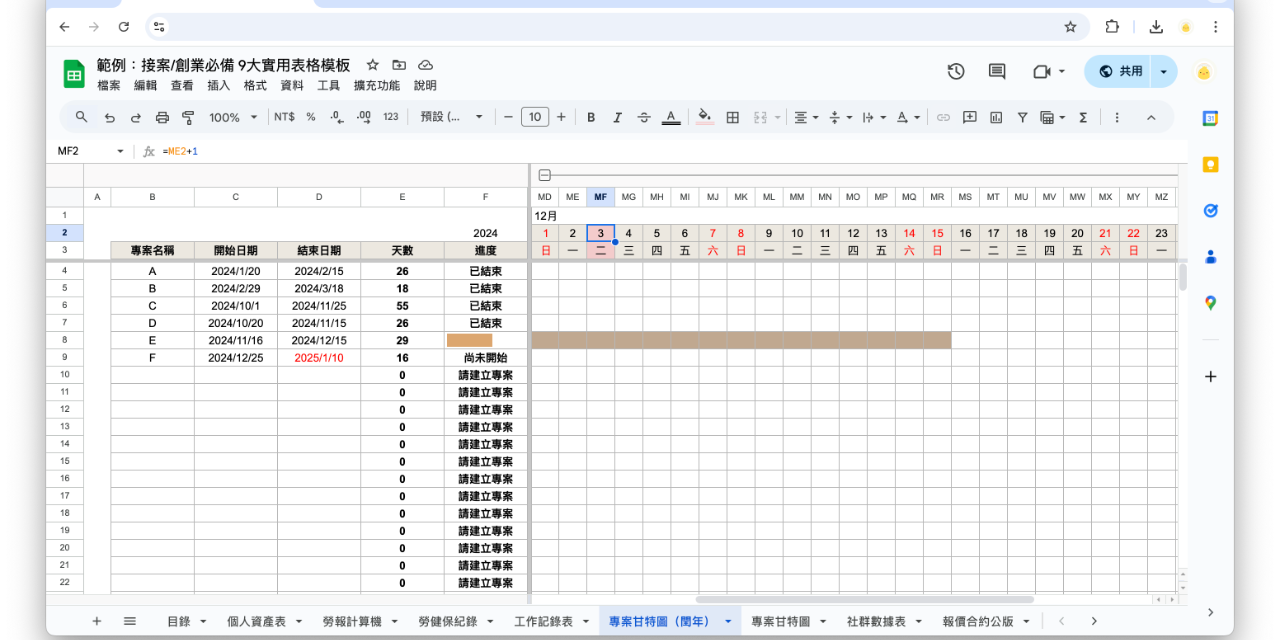Click the font size field showing 10
1280x640 pixels.
click(535, 117)
